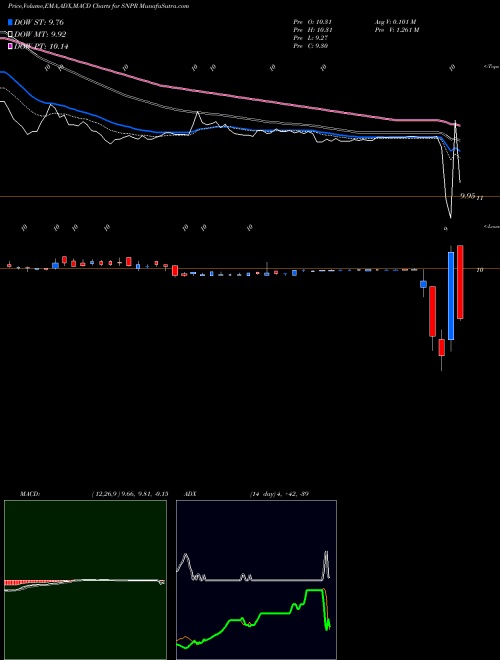Open the dark blue ADX indicator panel
Viewport: 500px width, 660px height.
click(256, 580)
